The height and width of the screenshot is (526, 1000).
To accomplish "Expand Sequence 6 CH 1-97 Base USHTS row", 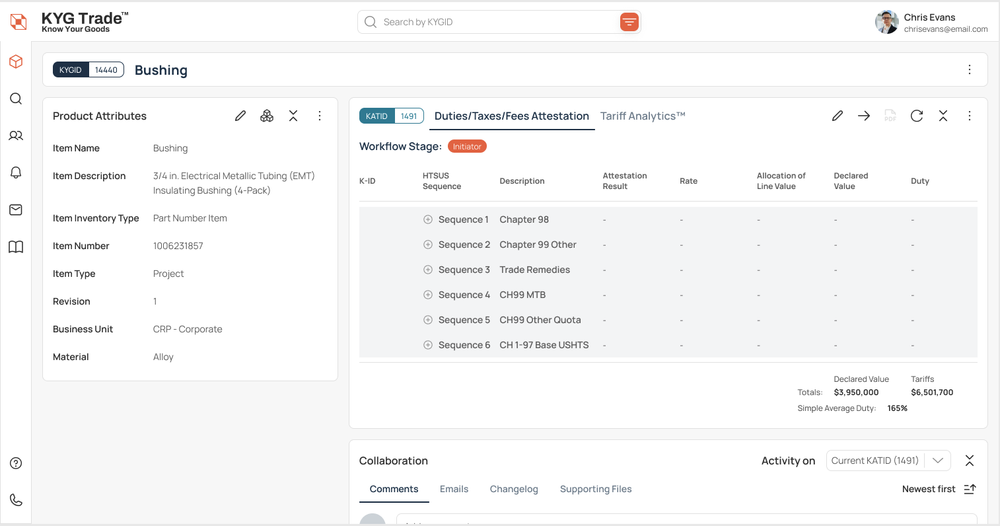I will pyautogui.click(x=428, y=345).
